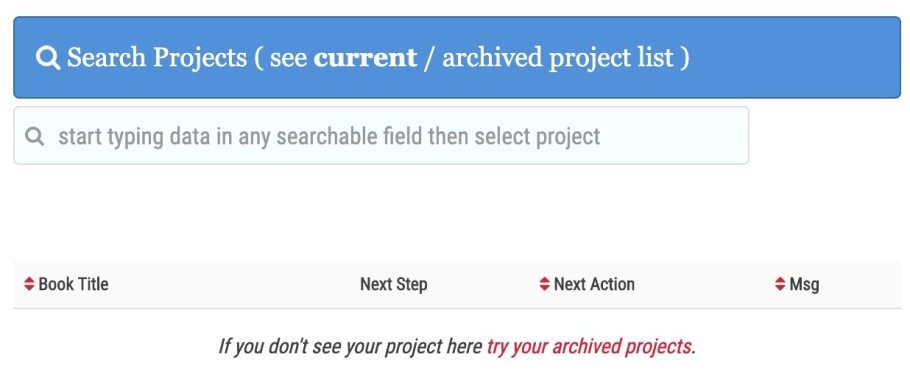Click the start typing data placeholder text

click(329, 137)
